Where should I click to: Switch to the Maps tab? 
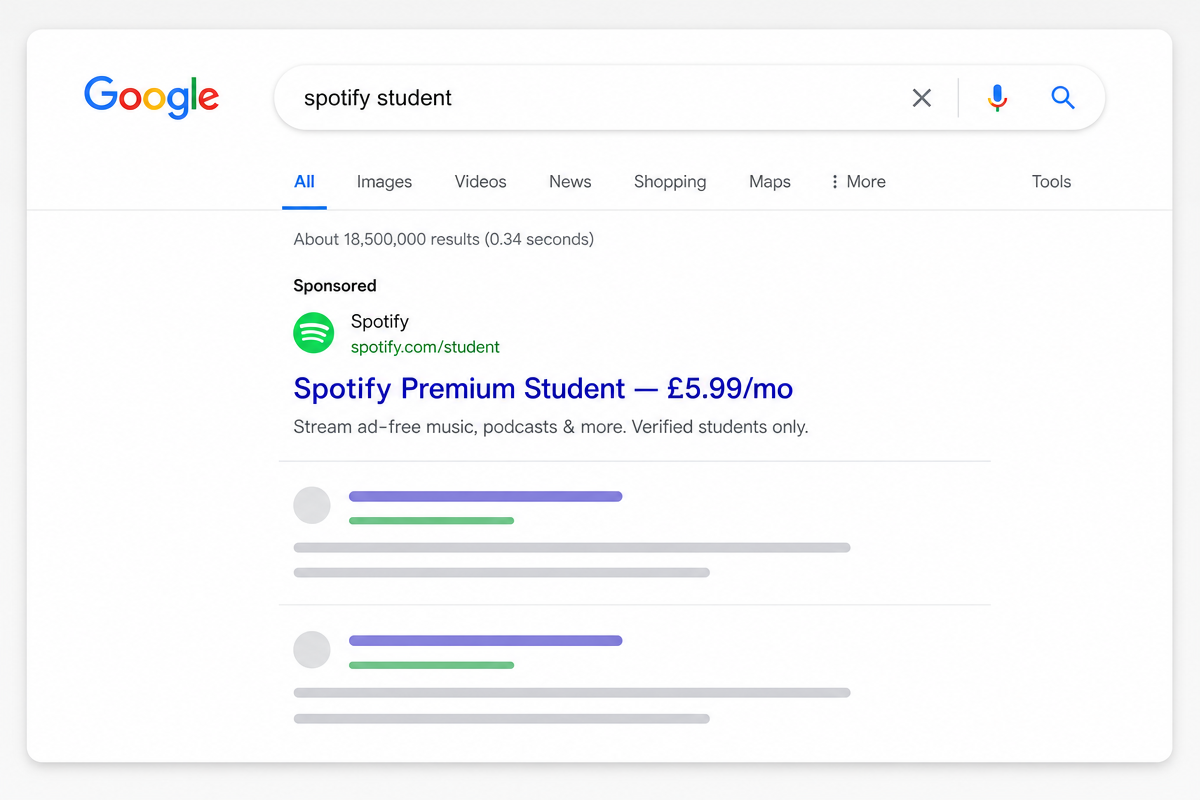pos(770,182)
